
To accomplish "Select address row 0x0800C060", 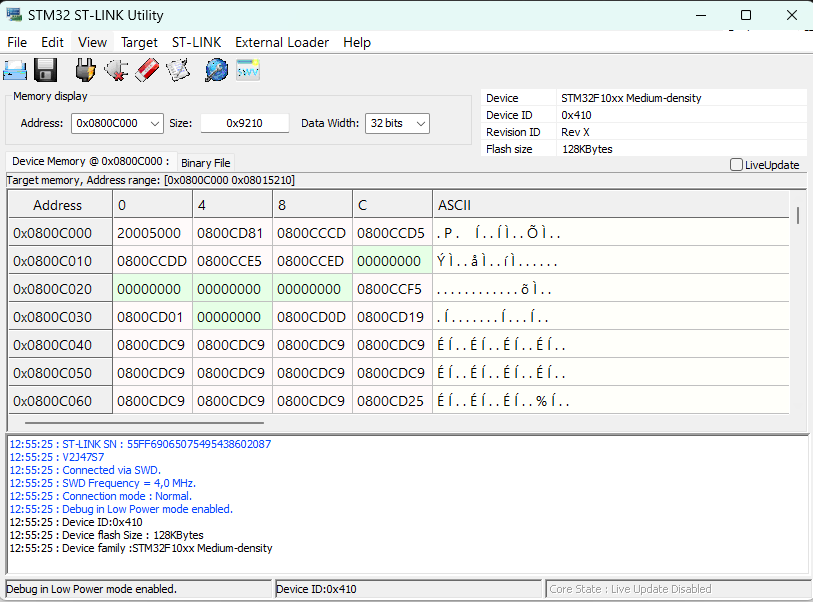I will point(60,401).
